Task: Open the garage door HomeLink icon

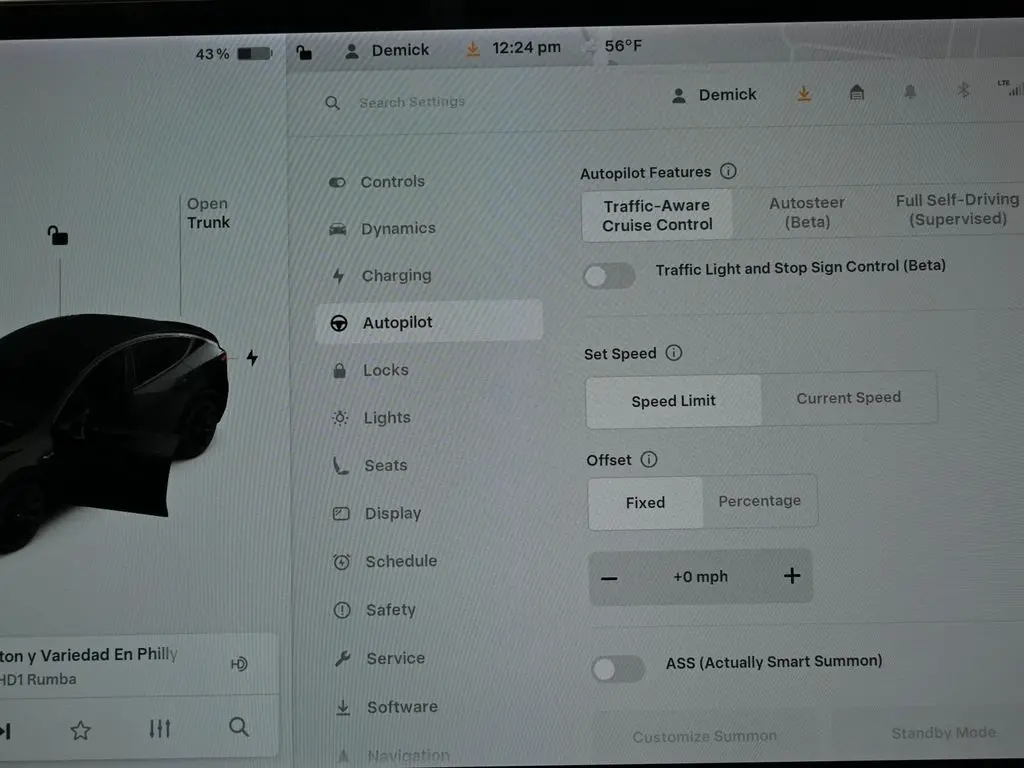Action: pyautogui.click(x=857, y=93)
